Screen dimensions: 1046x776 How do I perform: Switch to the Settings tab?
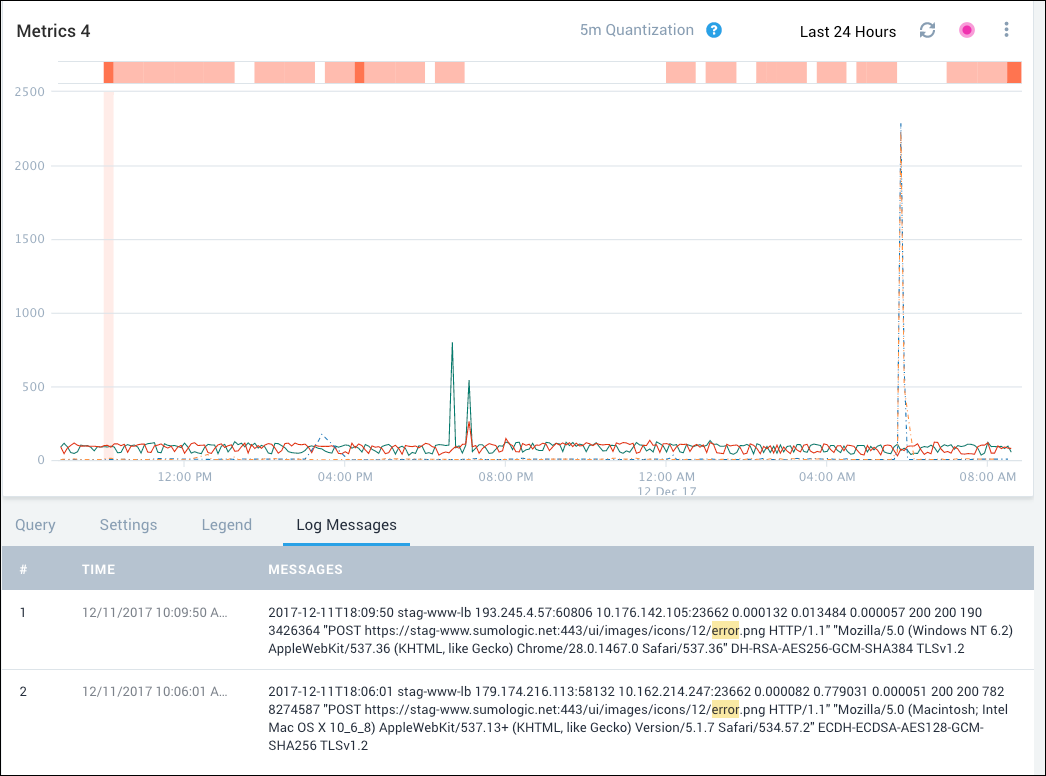[128, 525]
